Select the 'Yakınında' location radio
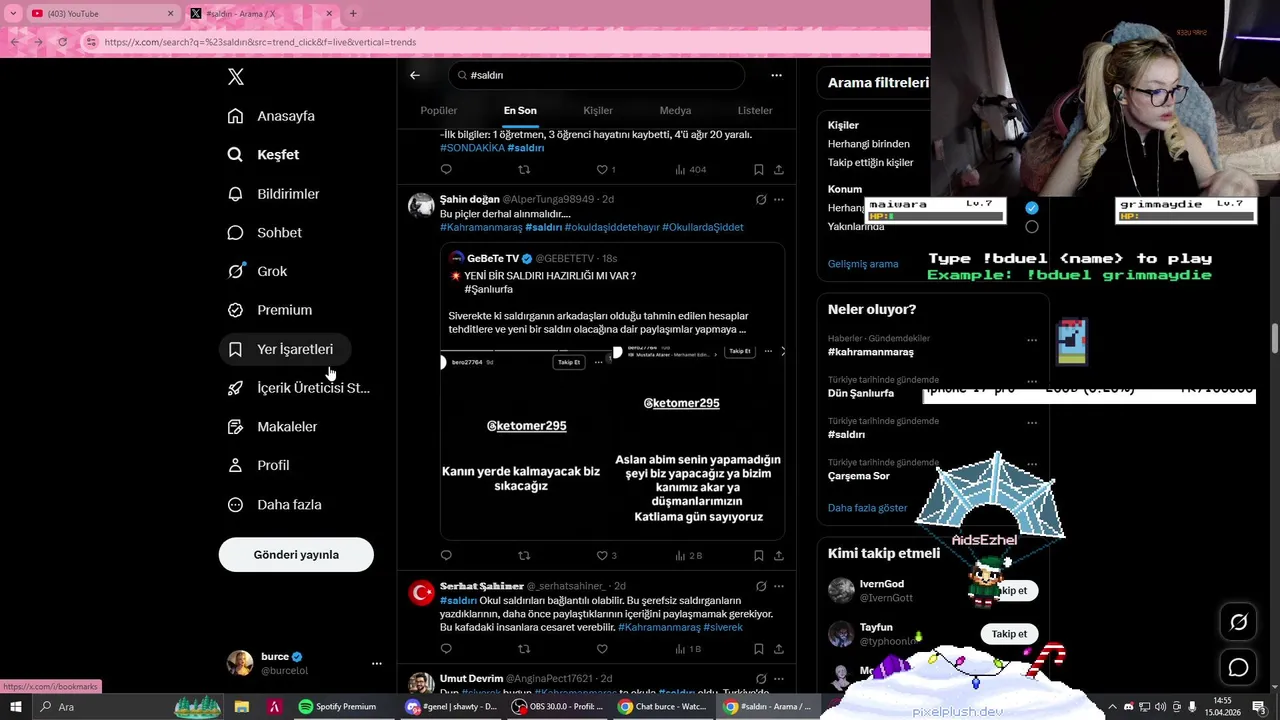This screenshot has height=720, width=1280. (x=1032, y=227)
